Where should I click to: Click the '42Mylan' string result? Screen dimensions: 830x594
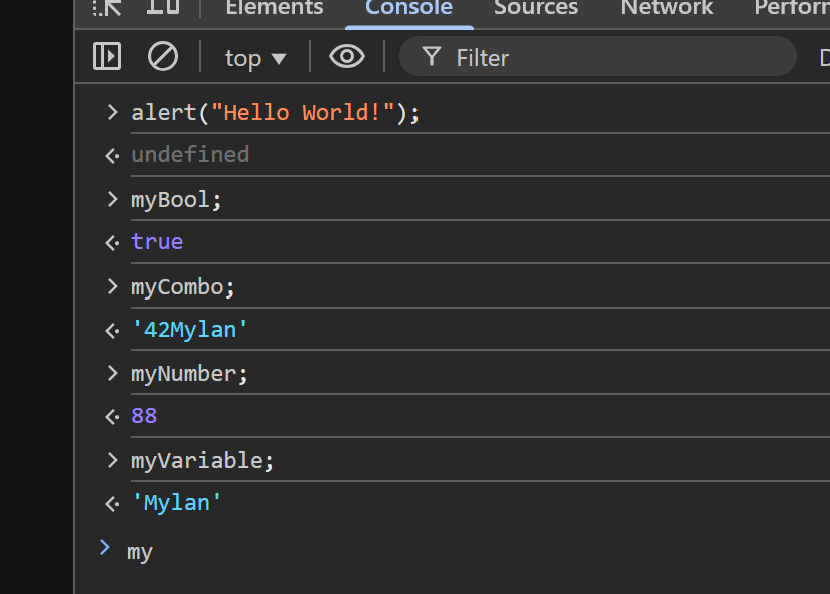(190, 328)
